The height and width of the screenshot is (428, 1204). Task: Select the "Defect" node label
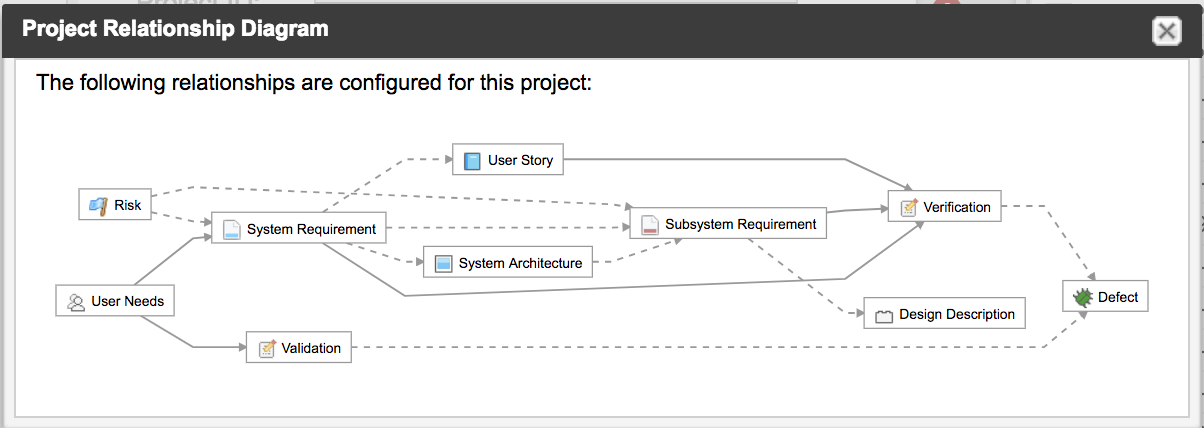tap(1117, 297)
